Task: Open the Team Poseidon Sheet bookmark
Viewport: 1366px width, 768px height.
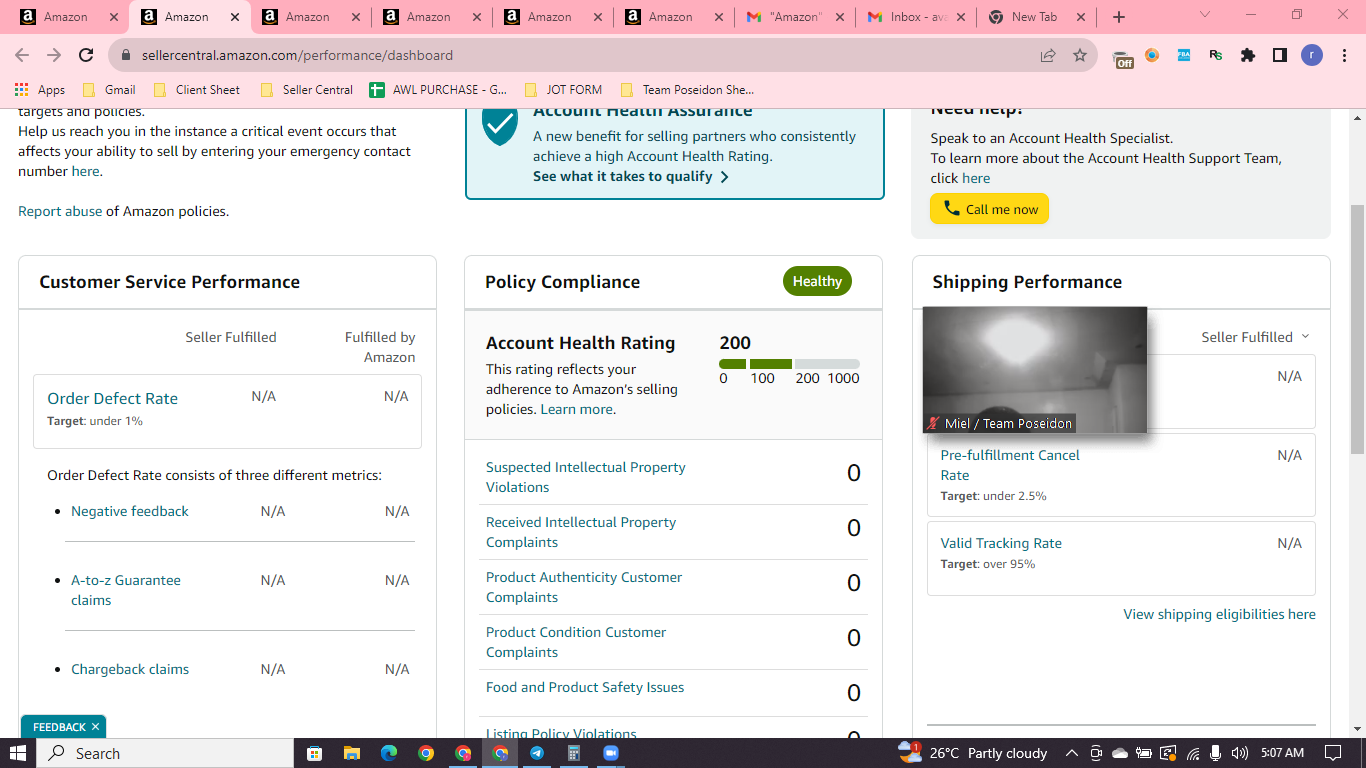Action: tap(687, 90)
